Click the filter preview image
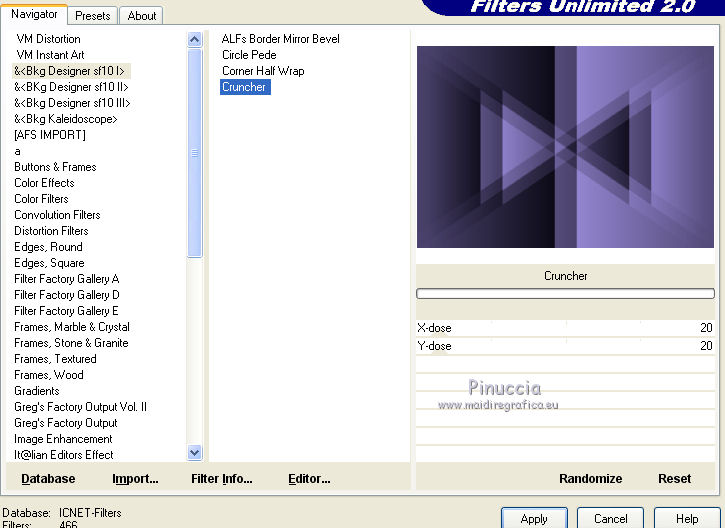This screenshot has height=528, width=725. [x=565, y=147]
